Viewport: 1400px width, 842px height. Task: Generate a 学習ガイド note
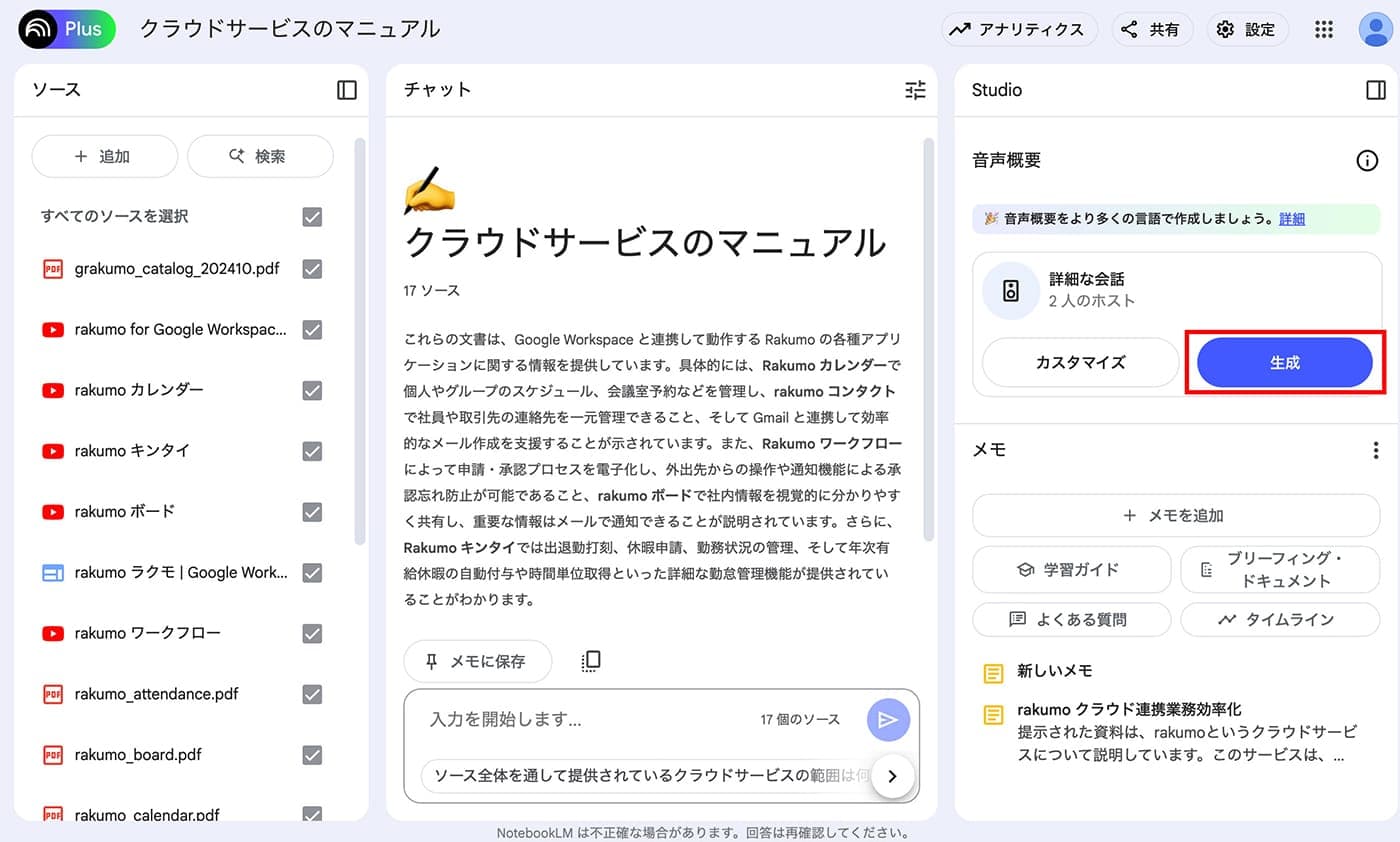click(x=1071, y=569)
